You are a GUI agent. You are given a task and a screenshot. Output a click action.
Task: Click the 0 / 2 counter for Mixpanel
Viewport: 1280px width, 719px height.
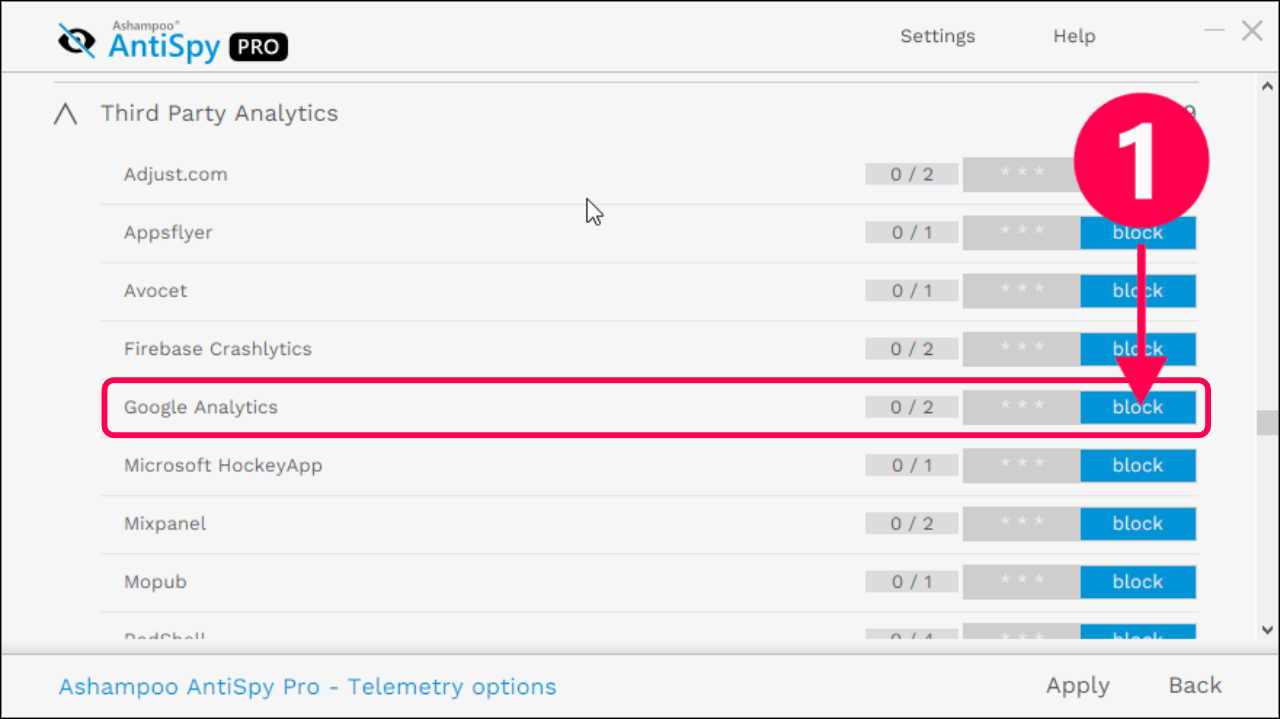[912, 523]
